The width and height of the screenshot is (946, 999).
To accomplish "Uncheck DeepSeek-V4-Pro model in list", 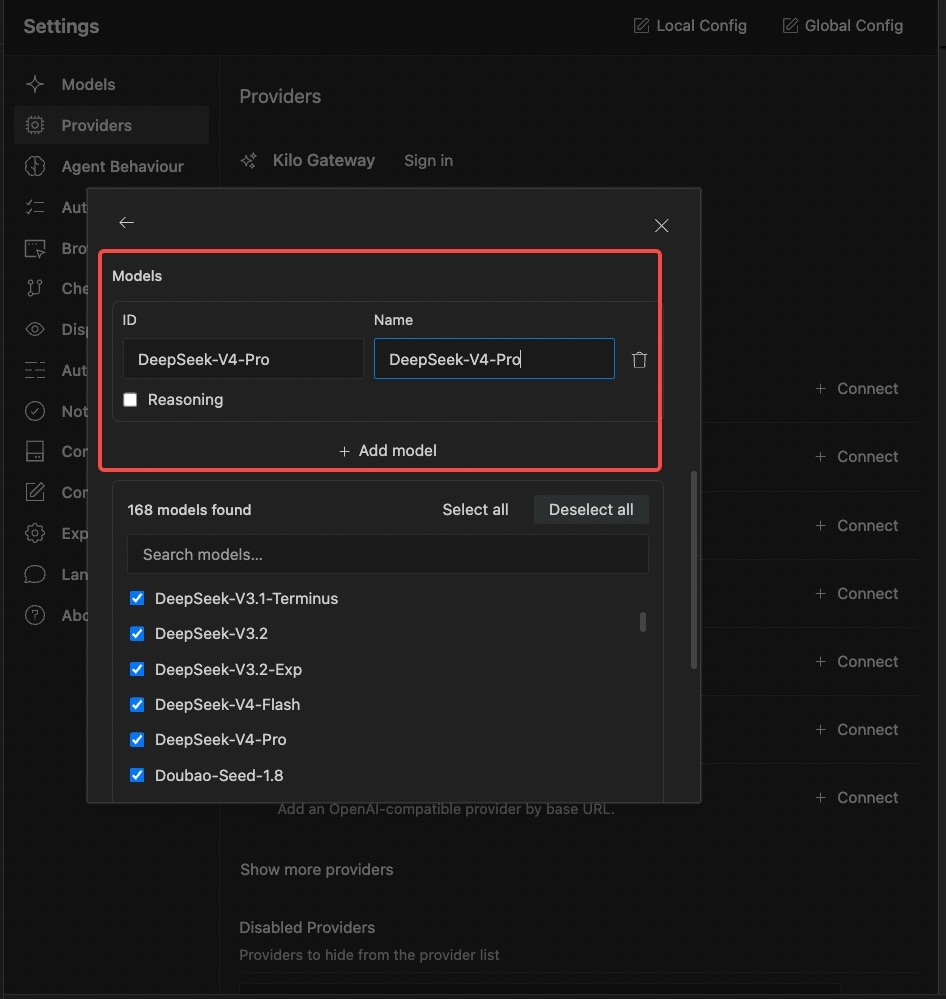I will (137, 739).
